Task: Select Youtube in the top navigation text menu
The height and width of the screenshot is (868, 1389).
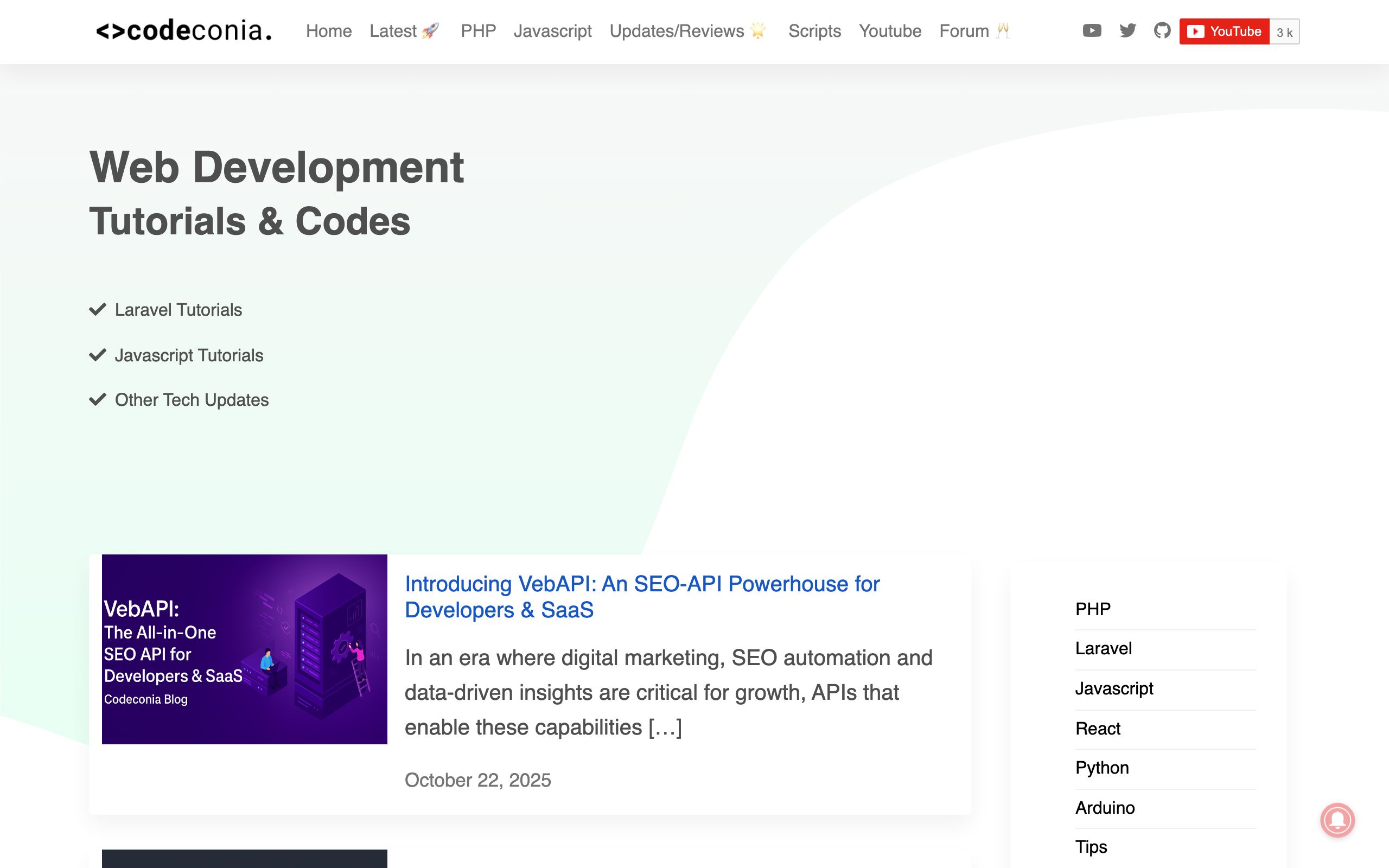Action: coord(890,31)
